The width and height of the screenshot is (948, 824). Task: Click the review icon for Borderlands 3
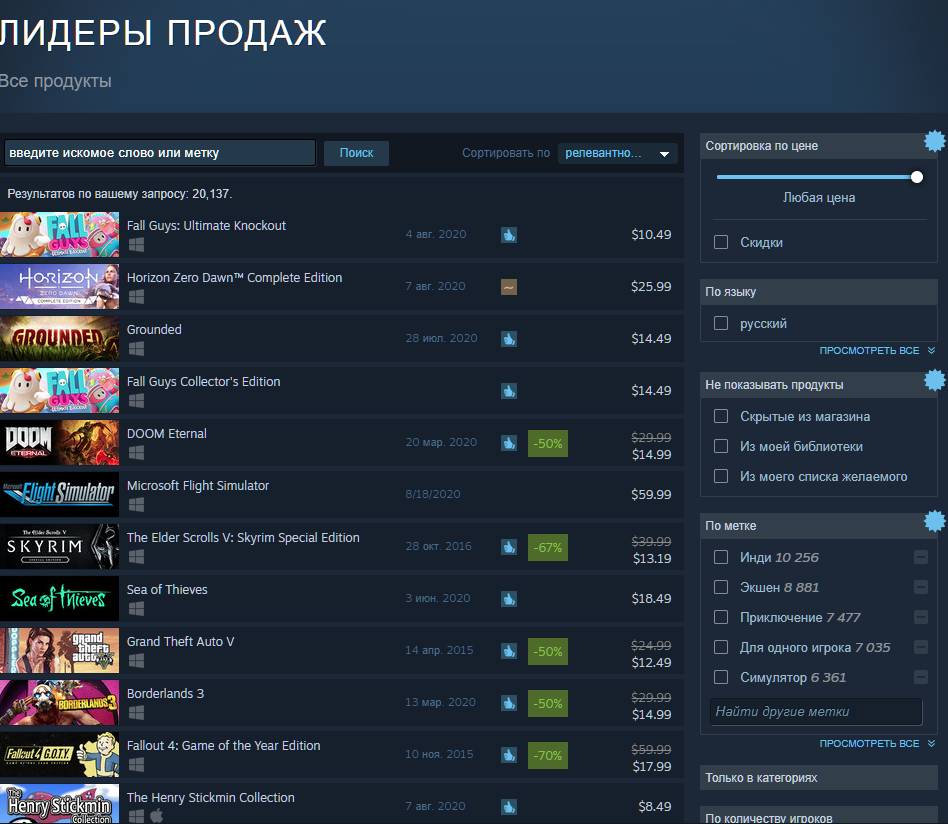click(x=509, y=702)
